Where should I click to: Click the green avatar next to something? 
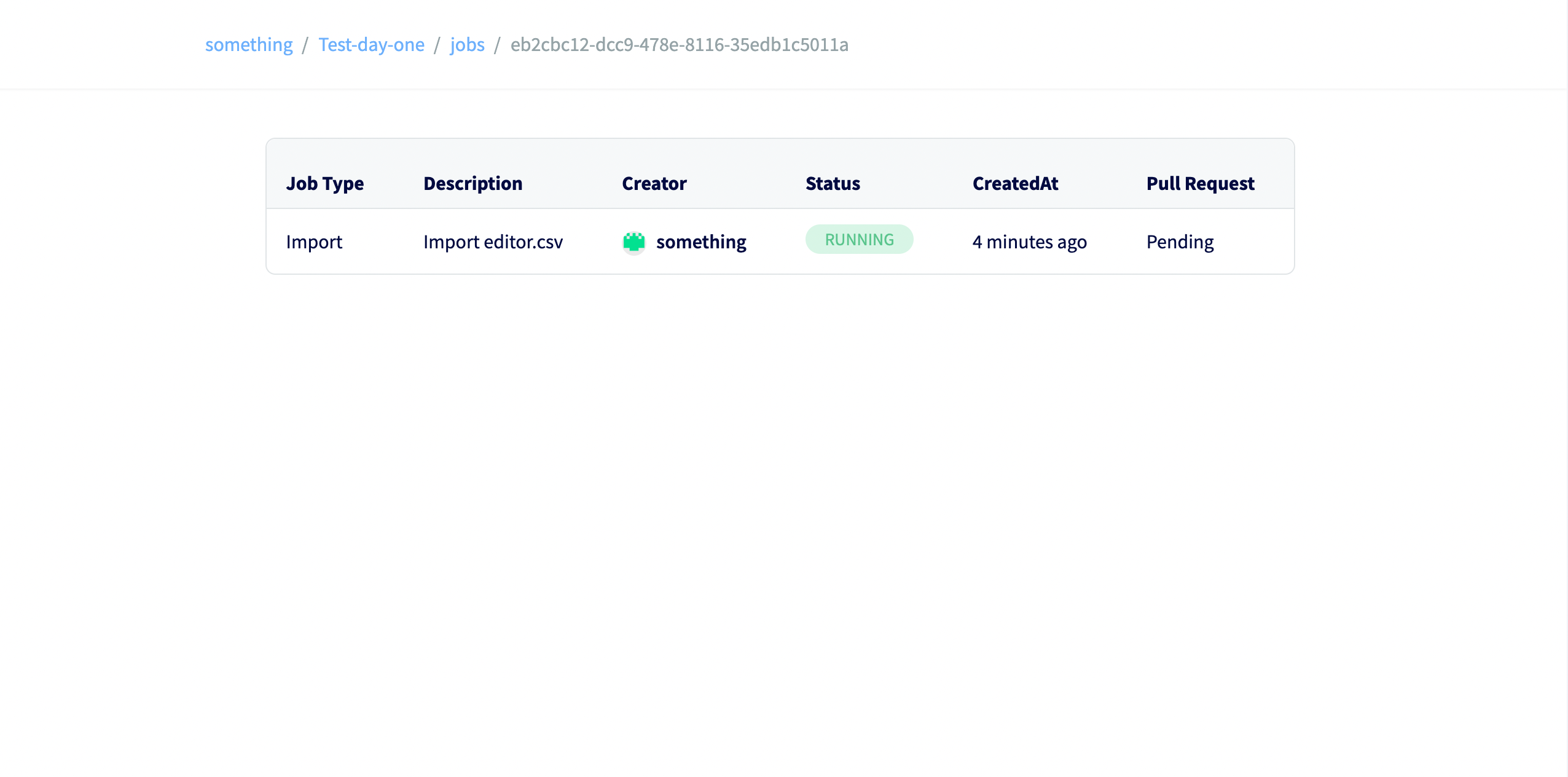point(634,242)
